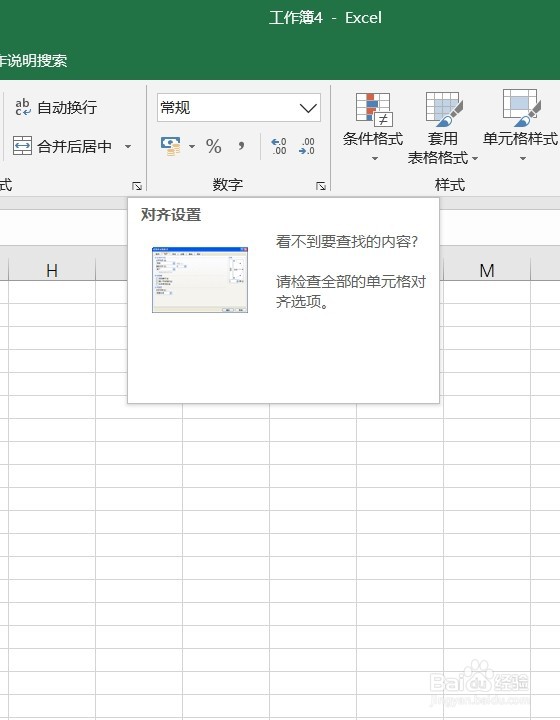
Task: Select column H header
Action: click(x=52, y=270)
